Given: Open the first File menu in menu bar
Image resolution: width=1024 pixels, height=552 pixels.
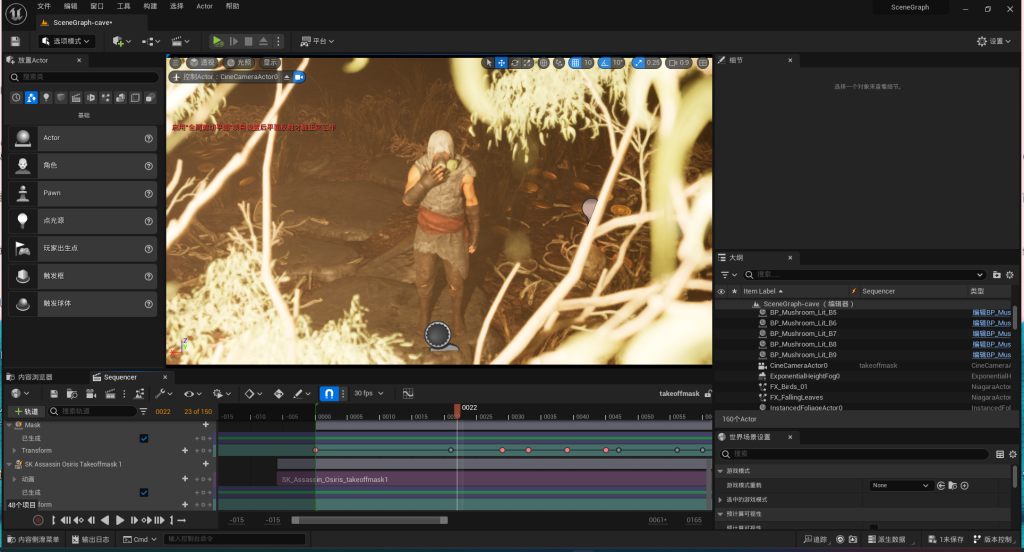Looking at the screenshot, I should click(44, 6).
